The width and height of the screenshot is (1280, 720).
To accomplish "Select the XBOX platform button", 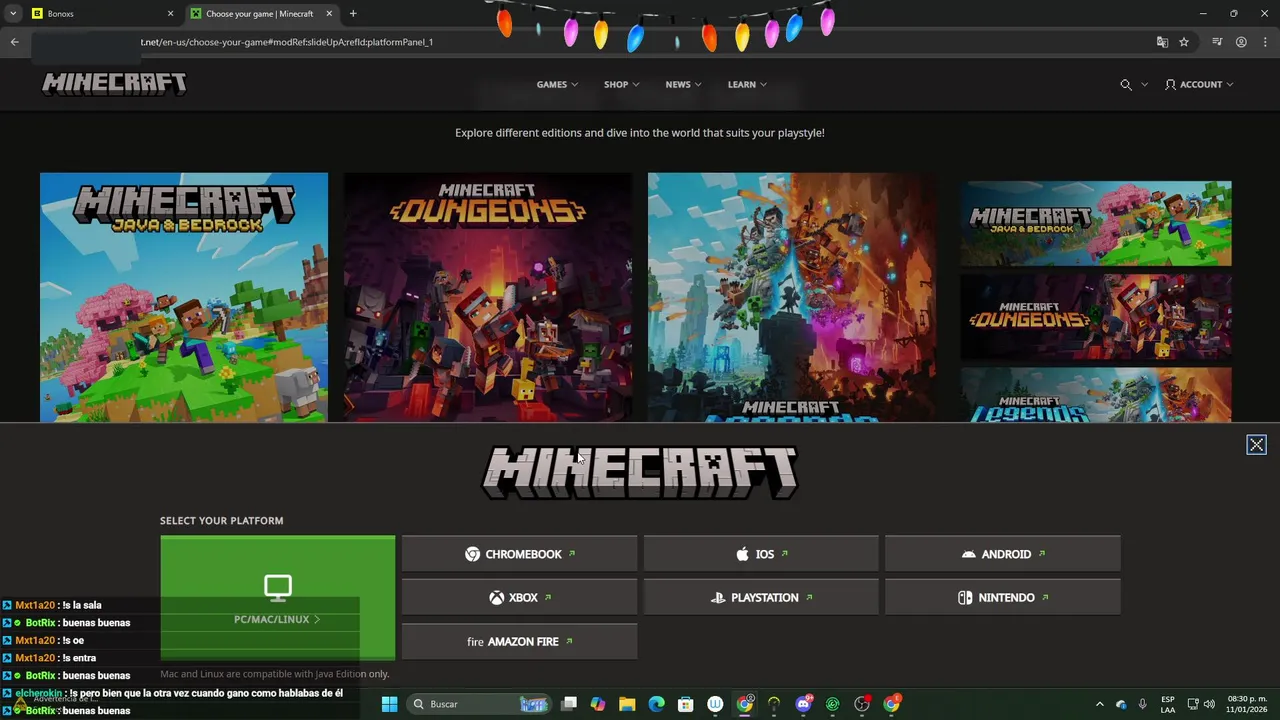I will coord(519,598).
